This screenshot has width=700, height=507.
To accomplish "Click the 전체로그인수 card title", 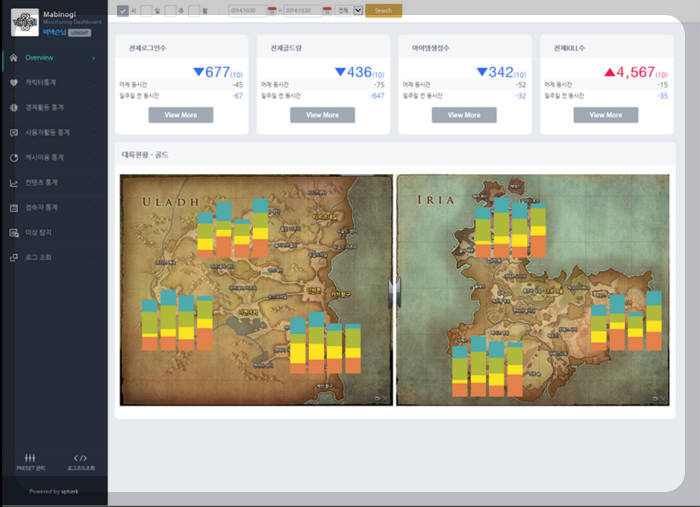I will pos(147,48).
